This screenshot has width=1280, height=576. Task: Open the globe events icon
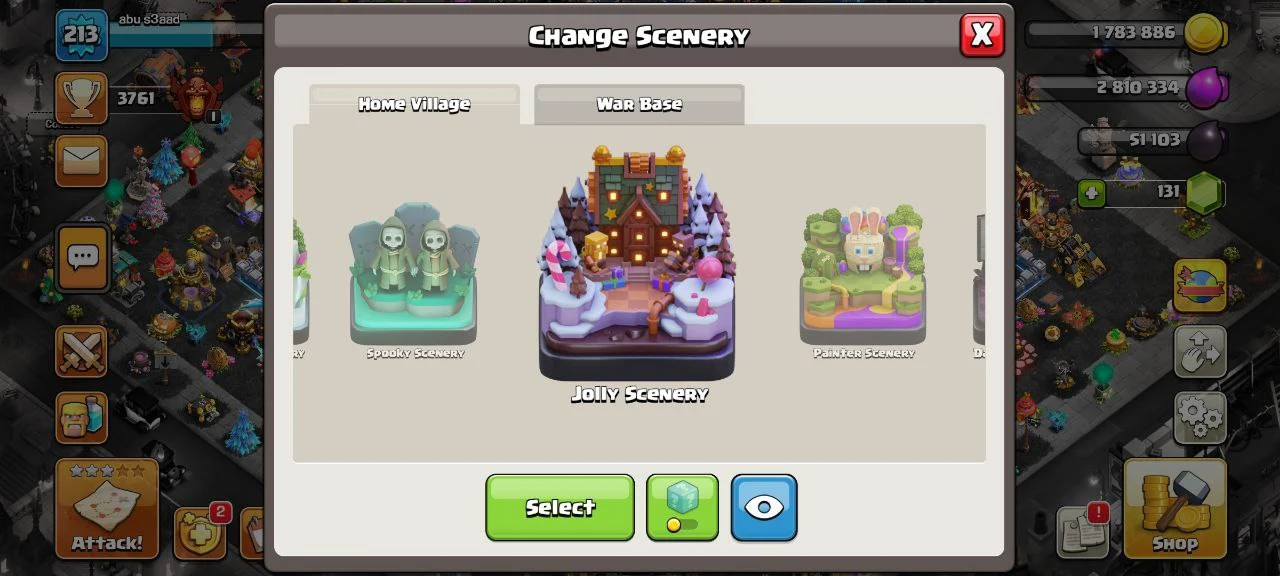coord(1200,285)
